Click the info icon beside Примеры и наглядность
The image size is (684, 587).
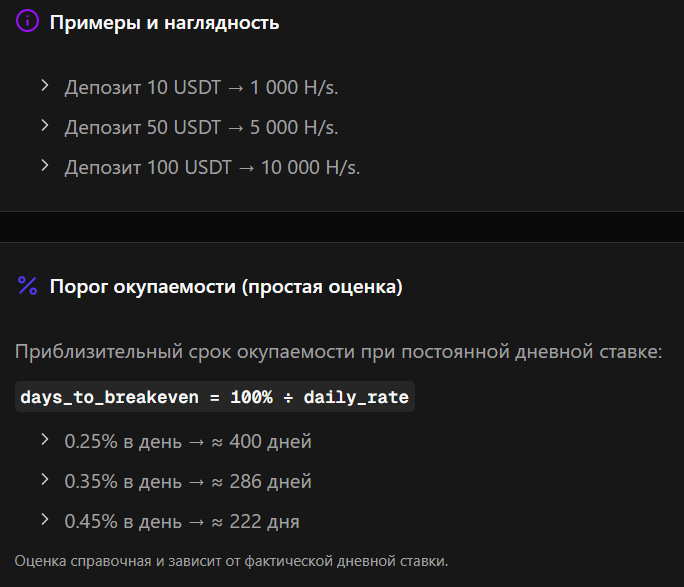pos(28,22)
